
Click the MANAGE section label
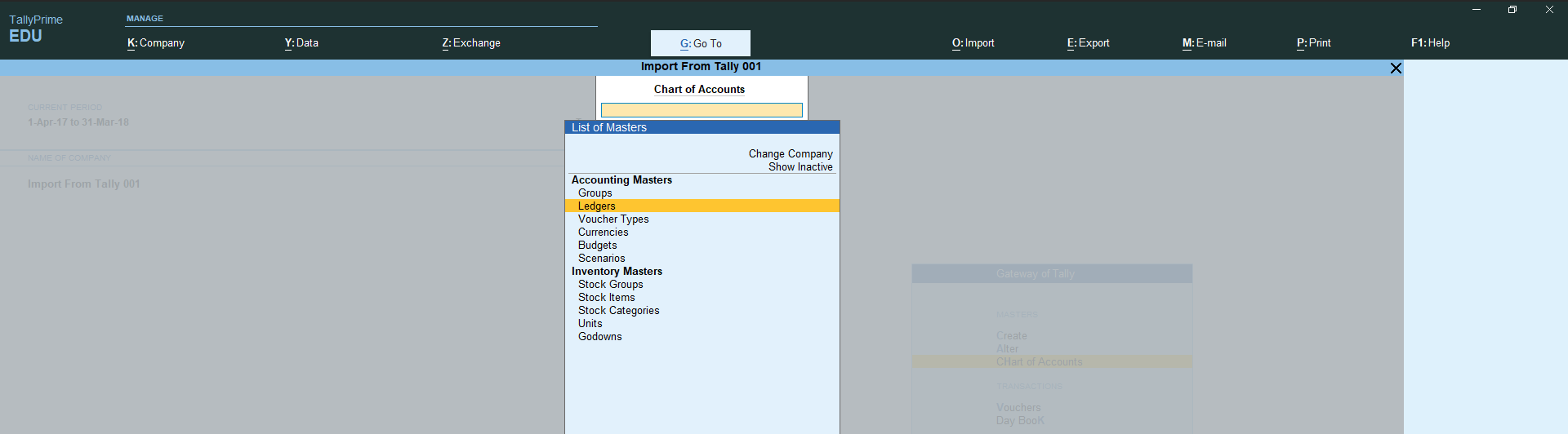click(145, 18)
